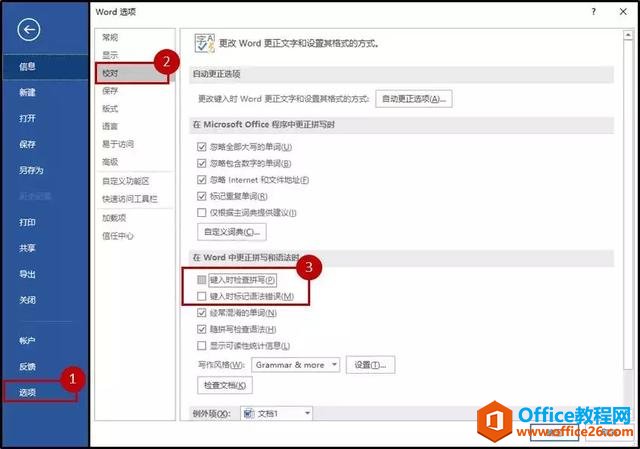640x449 pixels.
Task: Toggle 忽略包含数字的单词 checkbox
Action: coord(202,163)
